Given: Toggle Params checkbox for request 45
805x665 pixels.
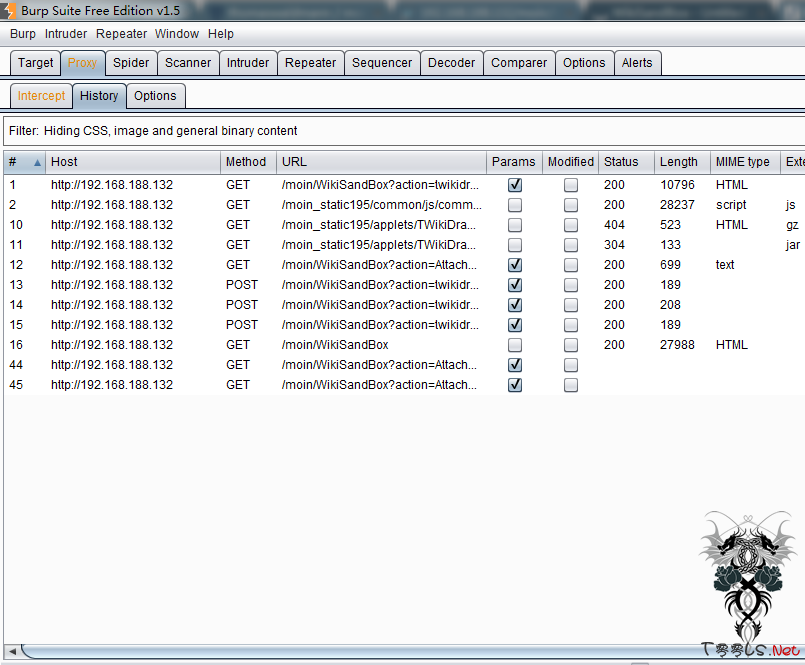Looking at the screenshot, I should coord(515,385).
